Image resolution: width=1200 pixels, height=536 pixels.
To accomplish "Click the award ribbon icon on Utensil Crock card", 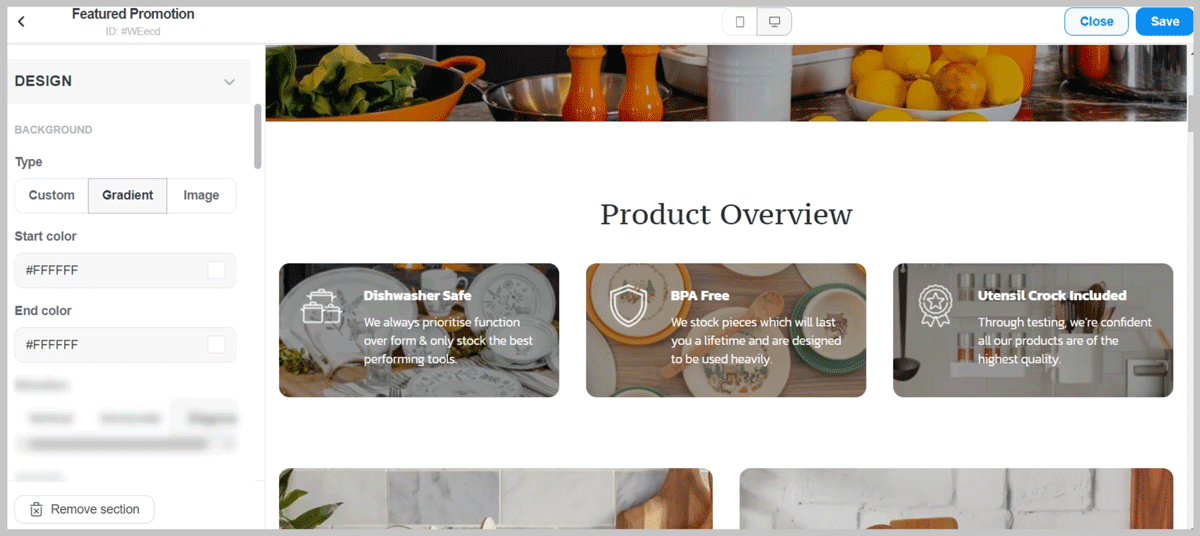I will [x=936, y=306].
